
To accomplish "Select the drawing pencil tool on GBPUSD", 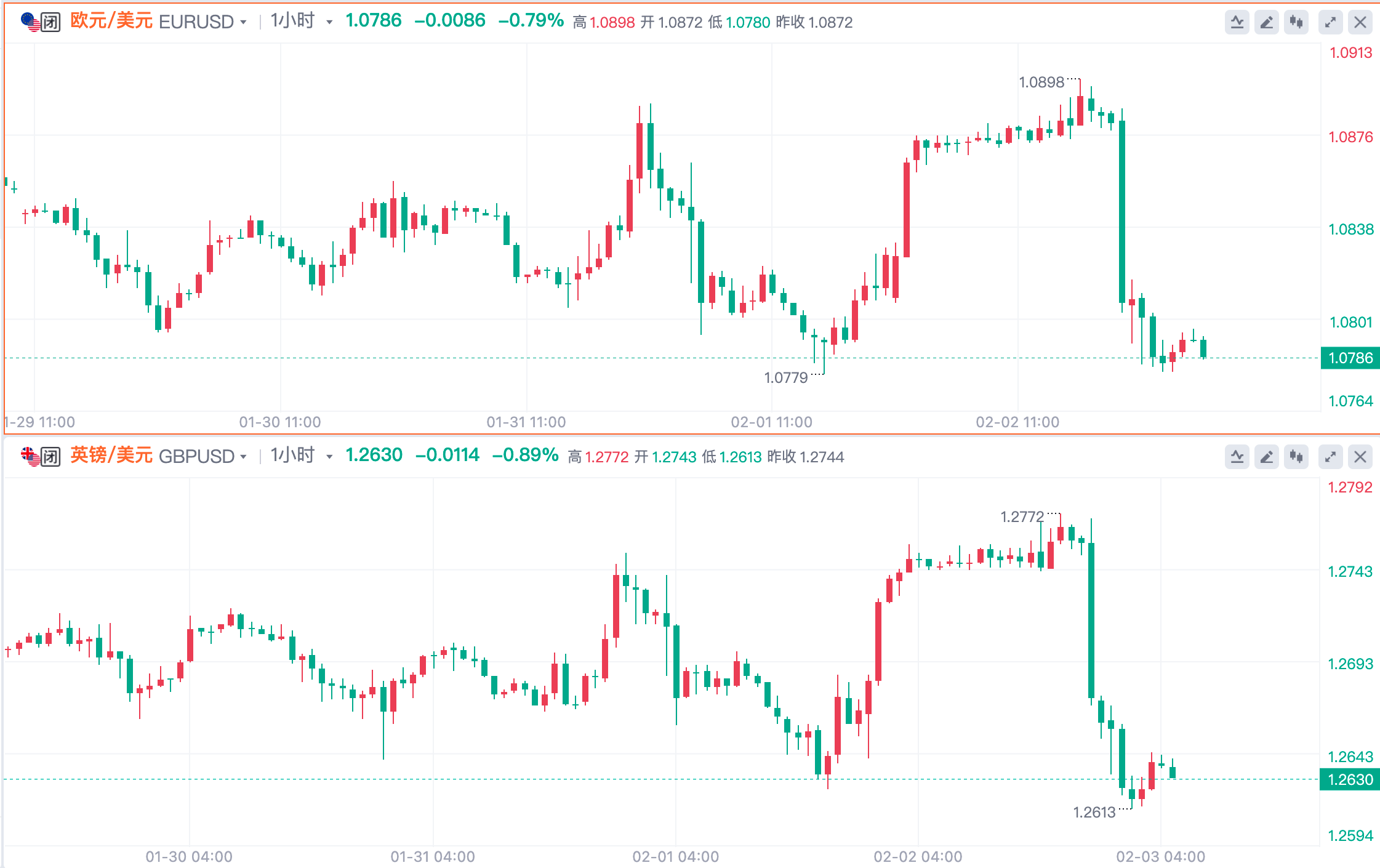I will click(1266, 457).
